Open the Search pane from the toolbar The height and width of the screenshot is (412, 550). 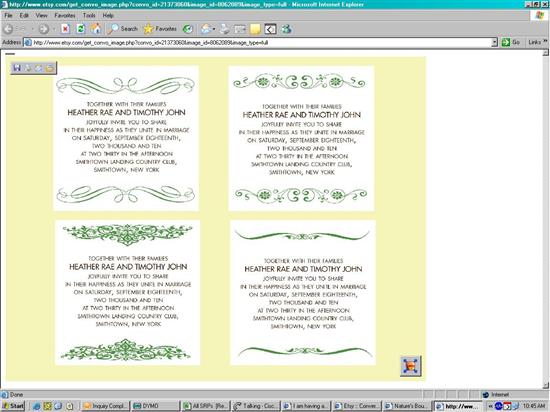(122, 29)
